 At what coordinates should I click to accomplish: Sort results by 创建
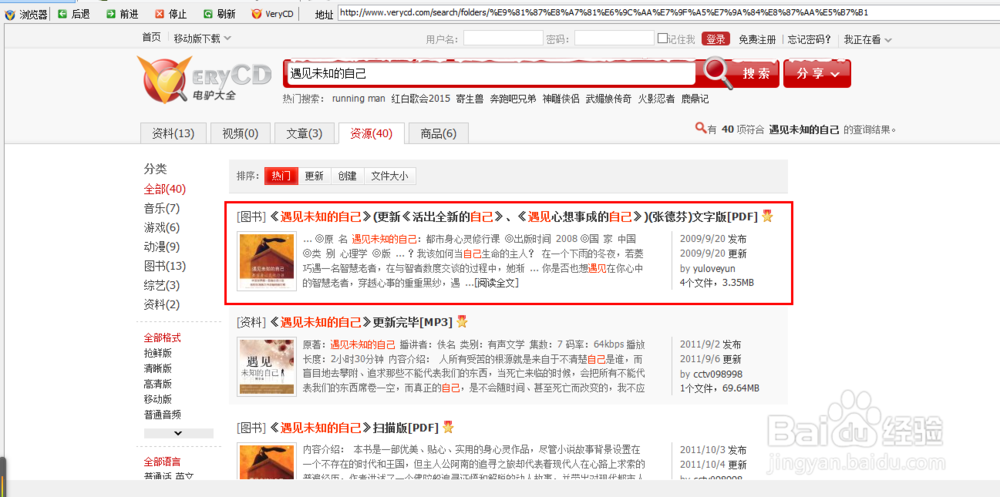click(x=348, y=176)
